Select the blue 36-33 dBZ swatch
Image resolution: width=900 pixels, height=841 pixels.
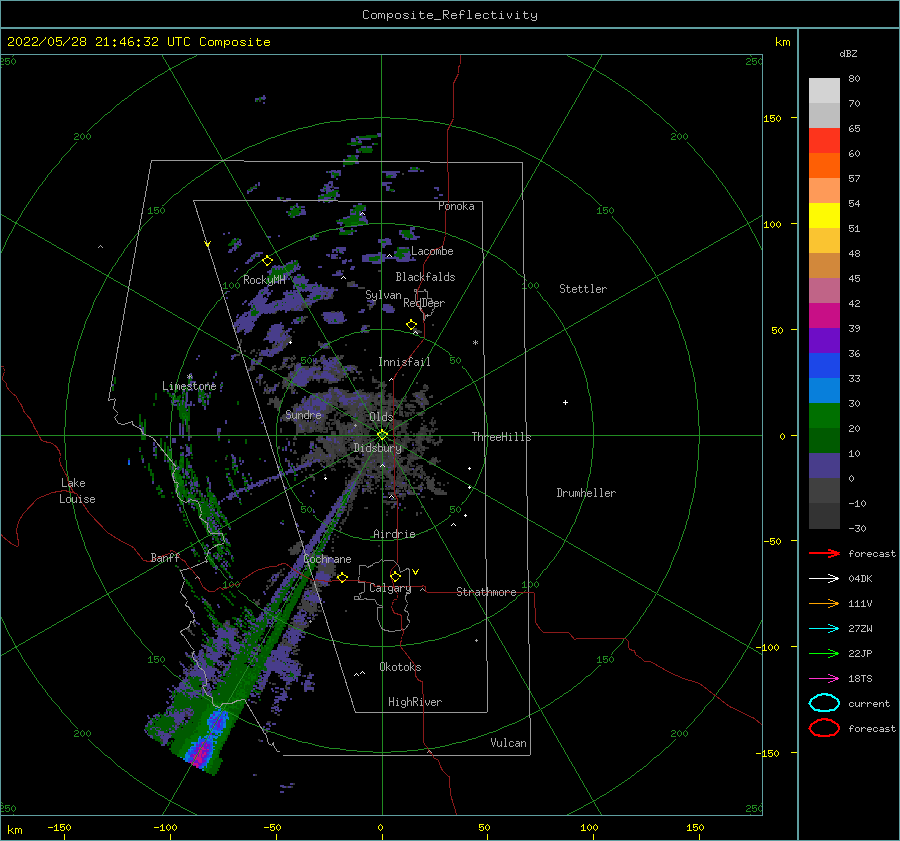click(x=824, y=366)
